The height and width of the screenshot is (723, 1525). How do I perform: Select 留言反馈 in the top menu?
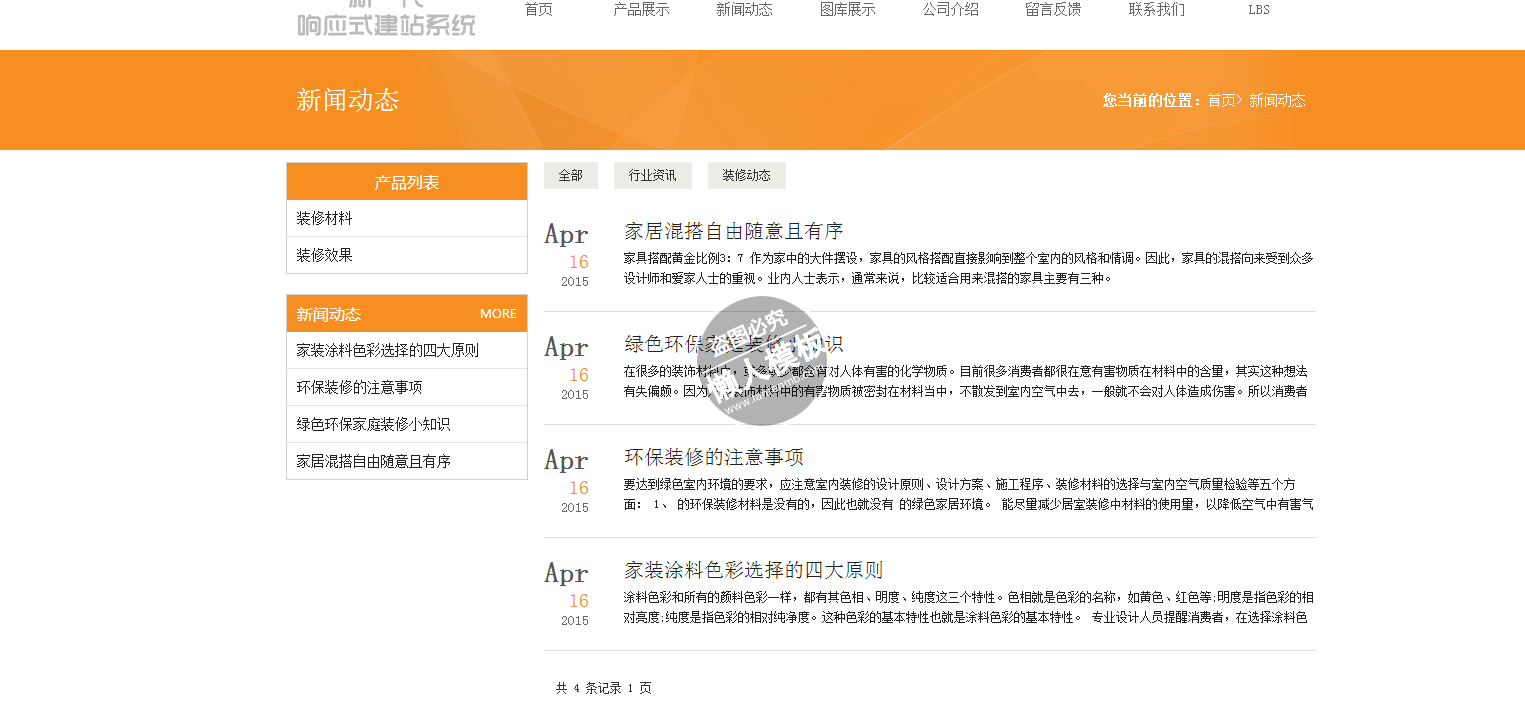tap(1053, 10)
